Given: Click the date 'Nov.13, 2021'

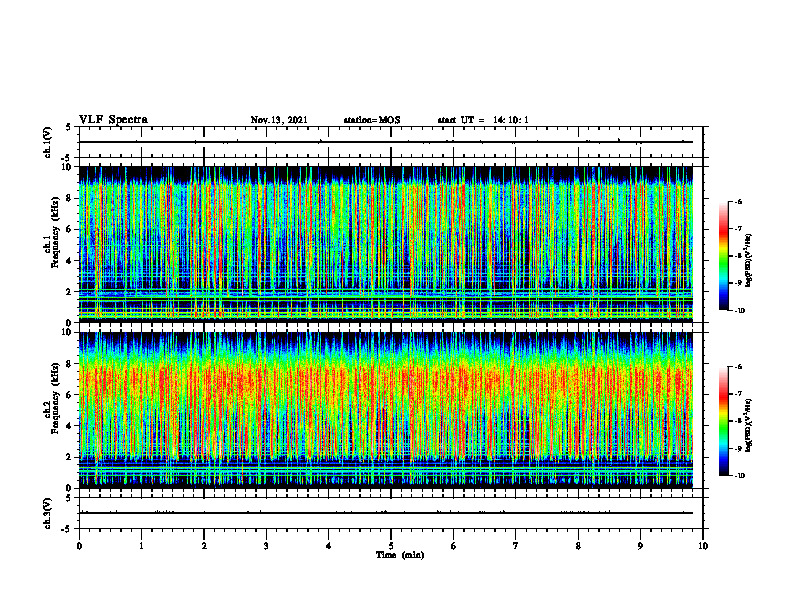Looking at the screenshot, I should [x=279, y=120].
